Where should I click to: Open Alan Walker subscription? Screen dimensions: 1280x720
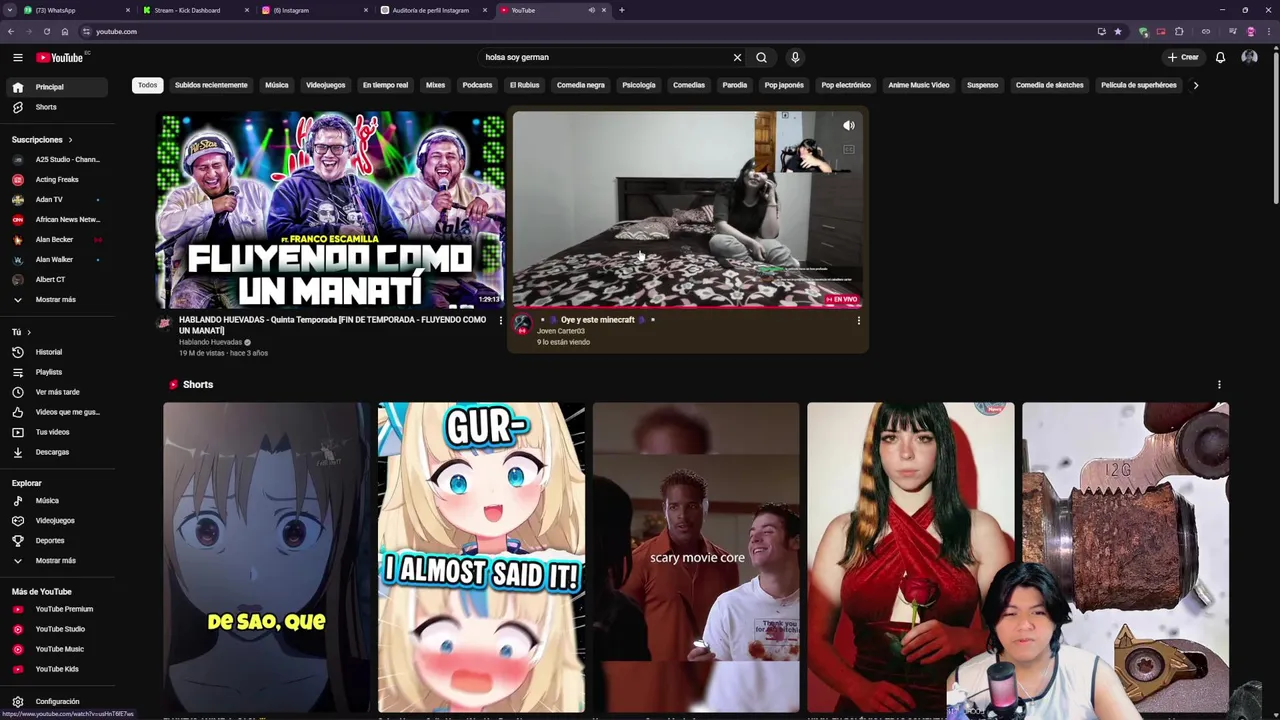click(x=55, y=259)
